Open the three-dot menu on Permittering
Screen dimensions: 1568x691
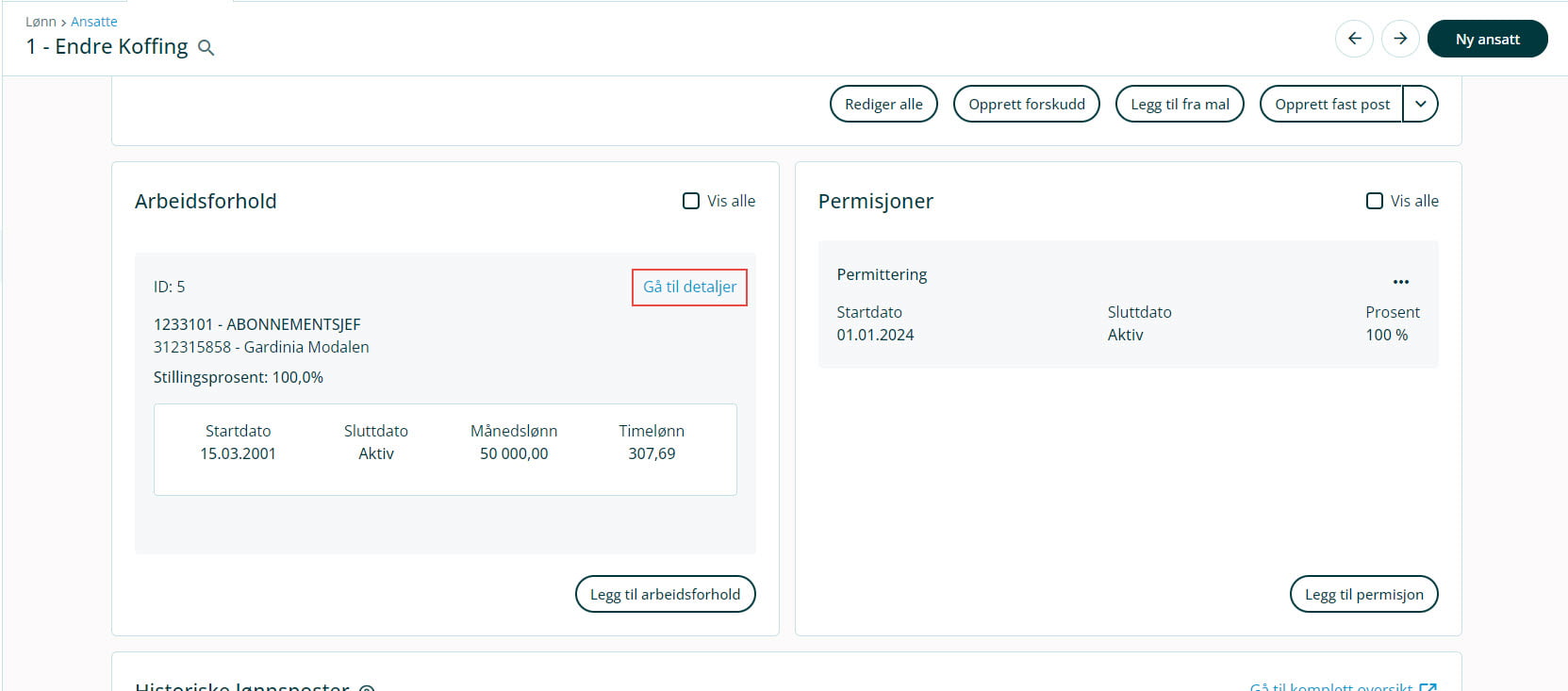click(1400, 282)
